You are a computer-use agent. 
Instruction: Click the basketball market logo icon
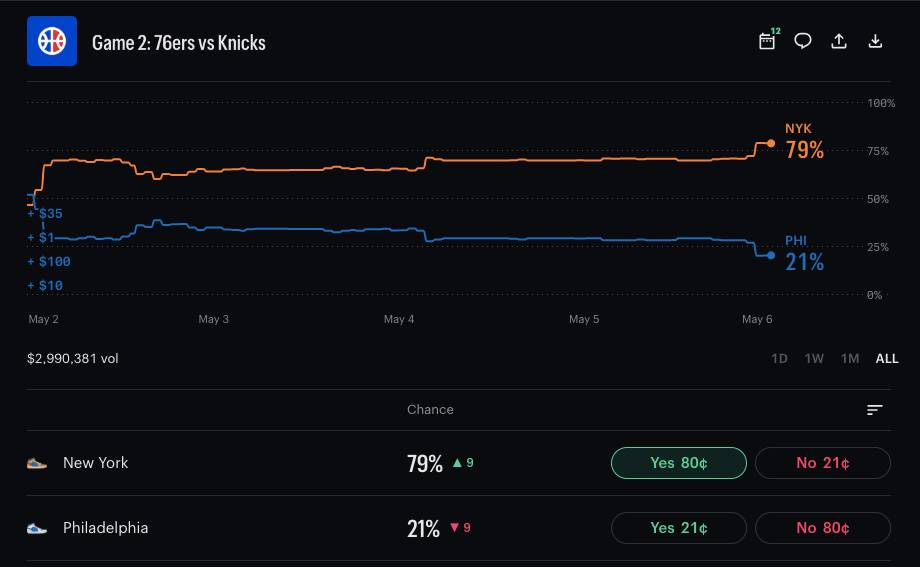[x=52, y=41]
